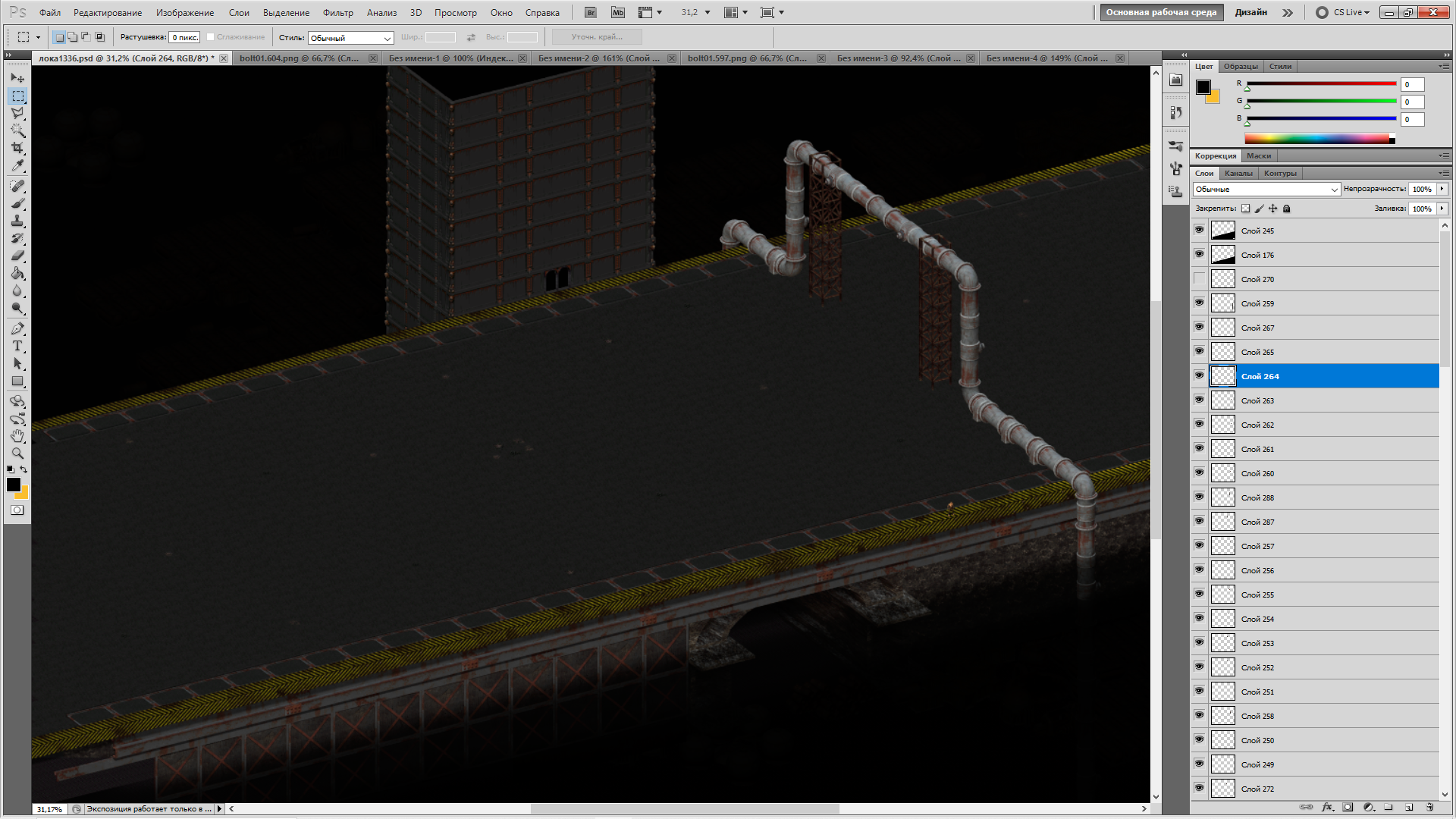
Task: Select the Hand tool
Action: coord(17,436)
